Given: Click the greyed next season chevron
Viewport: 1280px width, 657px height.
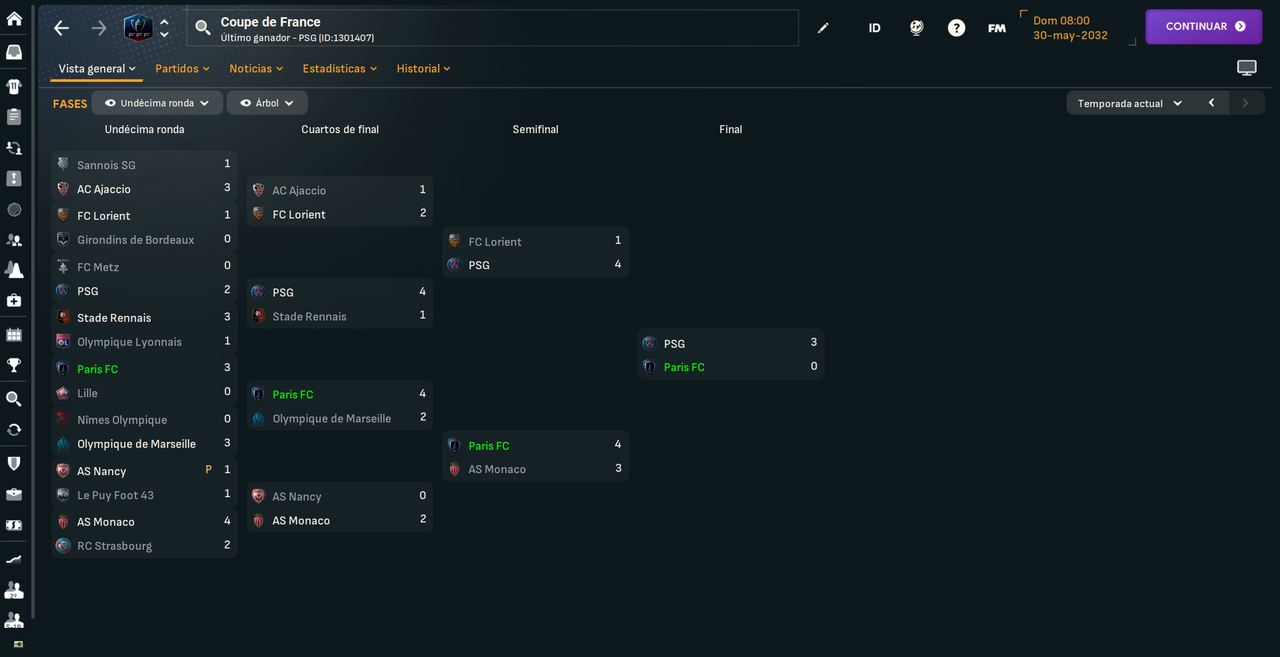Looking at the screenshot, I should coord(1245,103).
